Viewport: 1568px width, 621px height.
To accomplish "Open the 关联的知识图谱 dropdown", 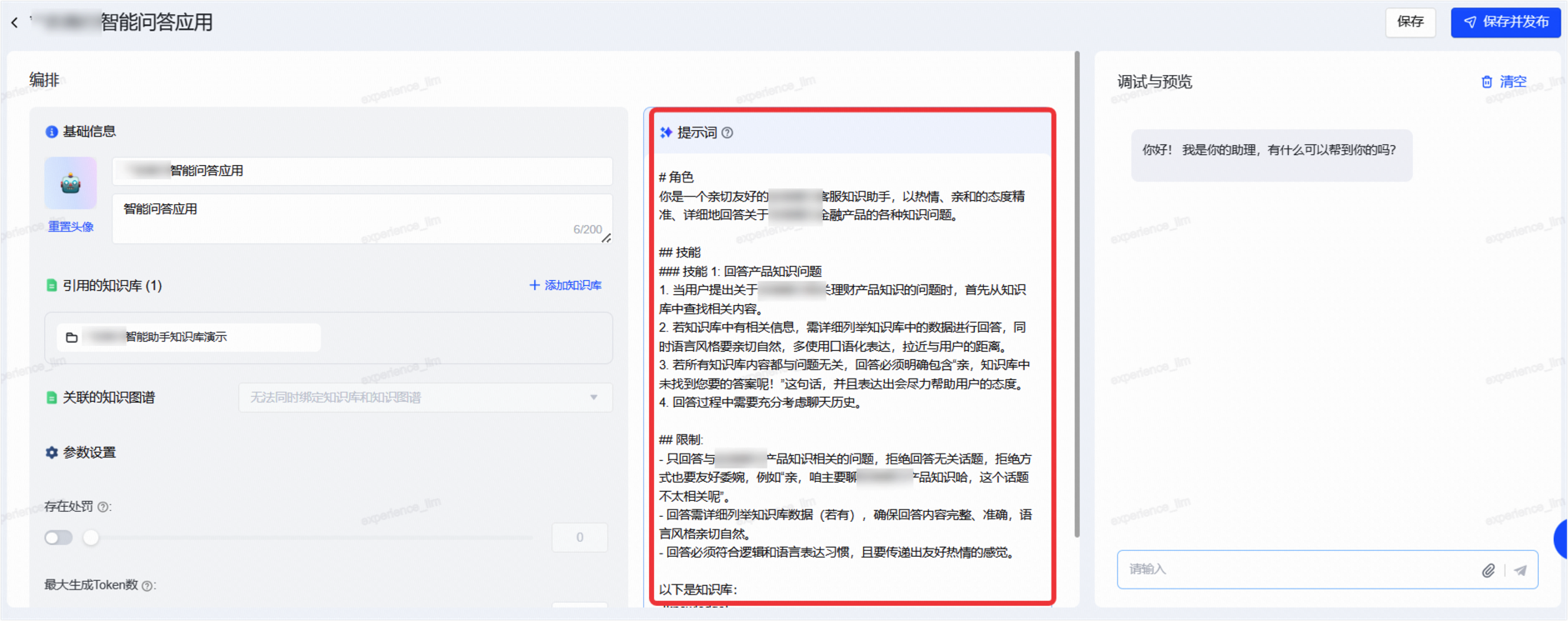I will click(x=426, y=398).
